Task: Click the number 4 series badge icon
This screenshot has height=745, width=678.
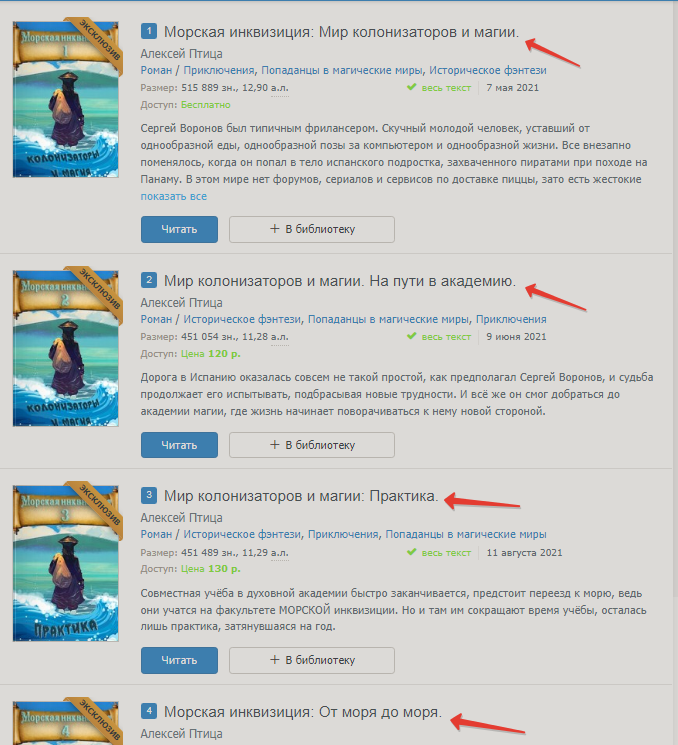Action: point(149,711)
